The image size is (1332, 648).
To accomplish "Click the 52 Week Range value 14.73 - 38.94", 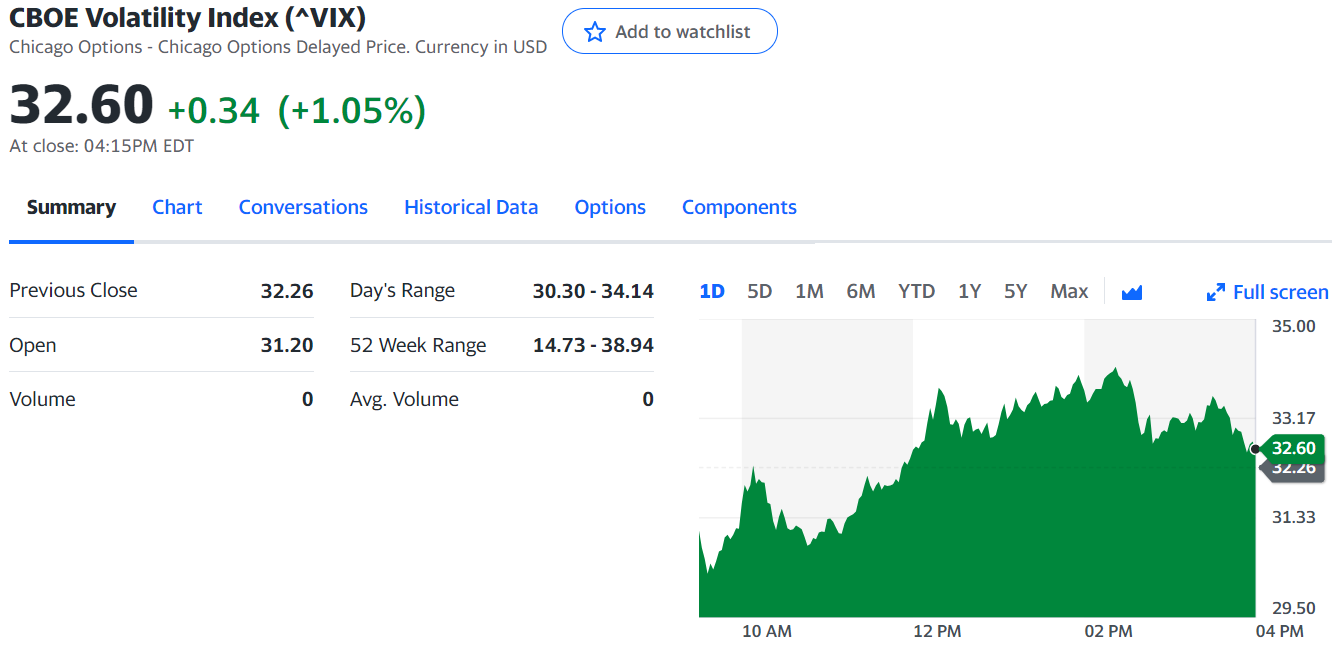I will pos(593,345).
